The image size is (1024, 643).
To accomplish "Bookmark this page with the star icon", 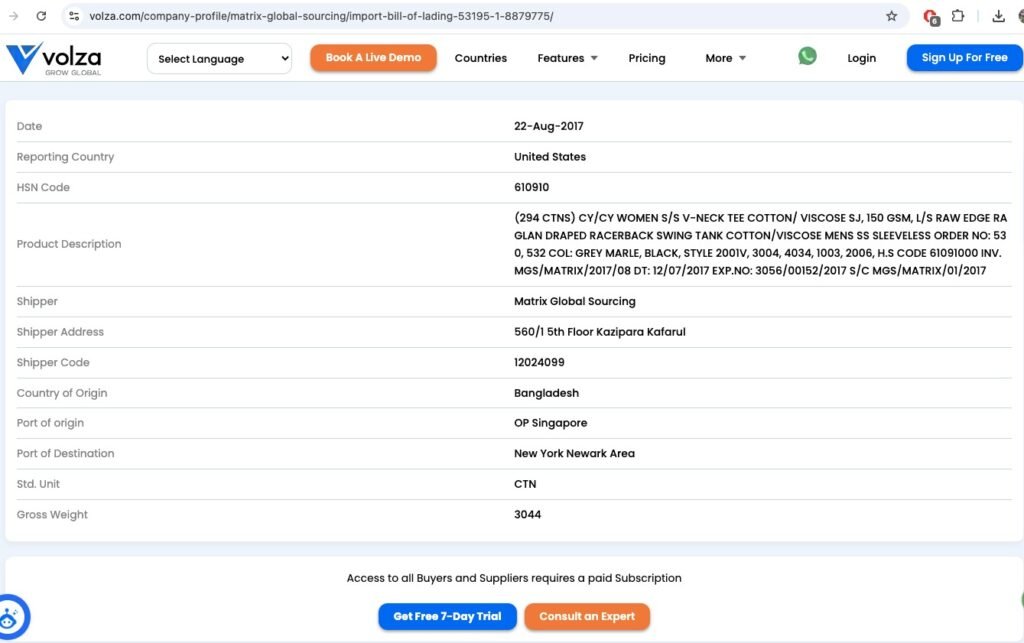I will click(x=891, y=16).
